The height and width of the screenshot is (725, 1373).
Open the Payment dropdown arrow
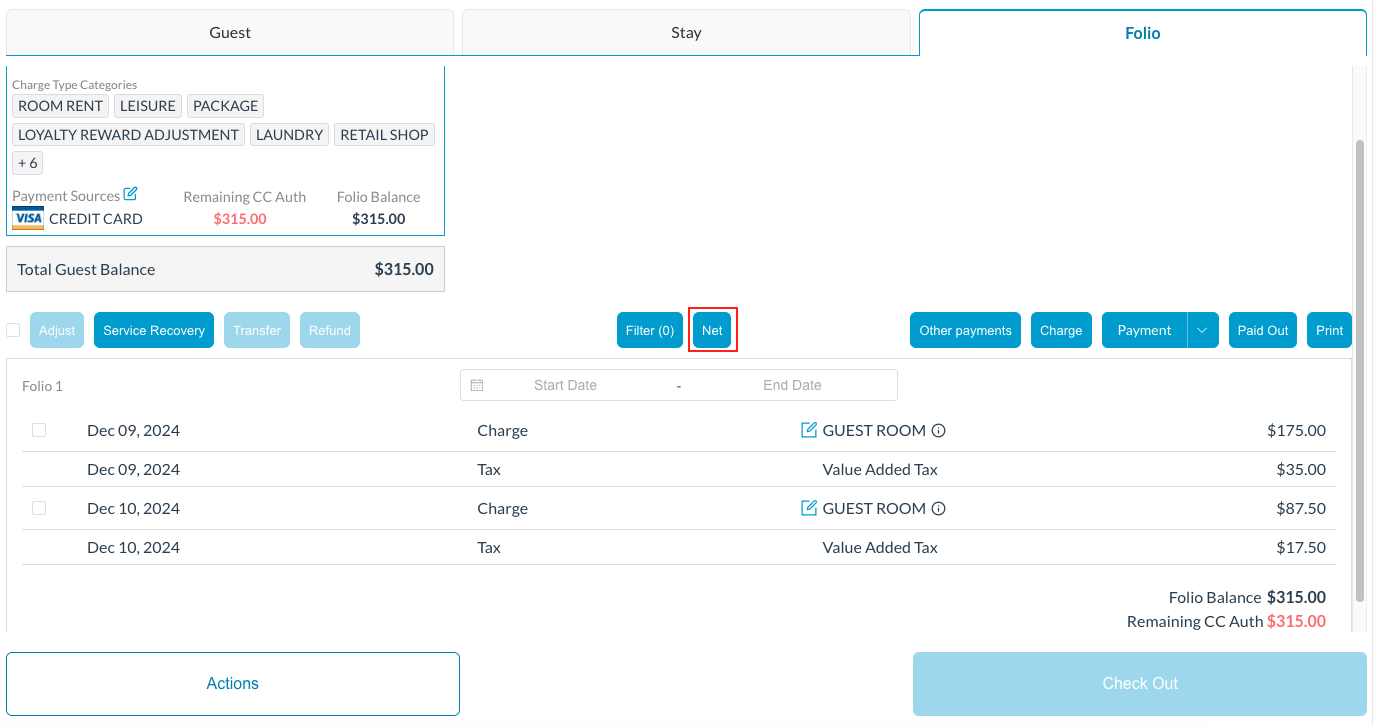click(1202, 330)
